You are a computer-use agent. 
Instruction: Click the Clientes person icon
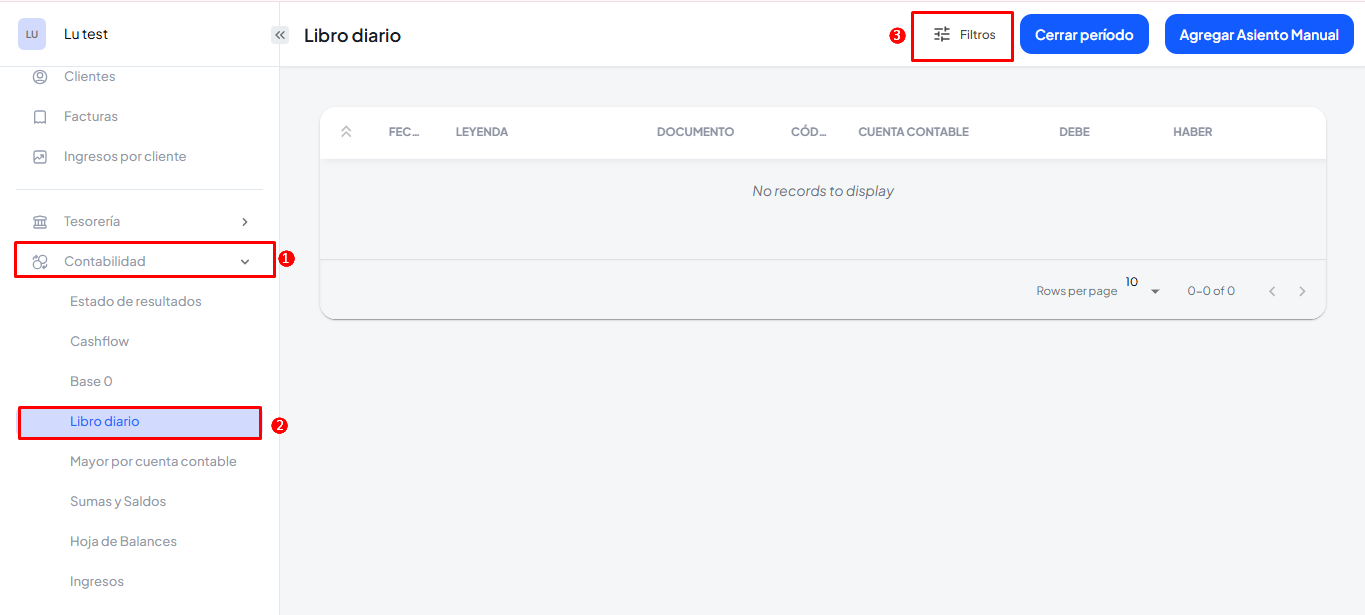[40, 77]
